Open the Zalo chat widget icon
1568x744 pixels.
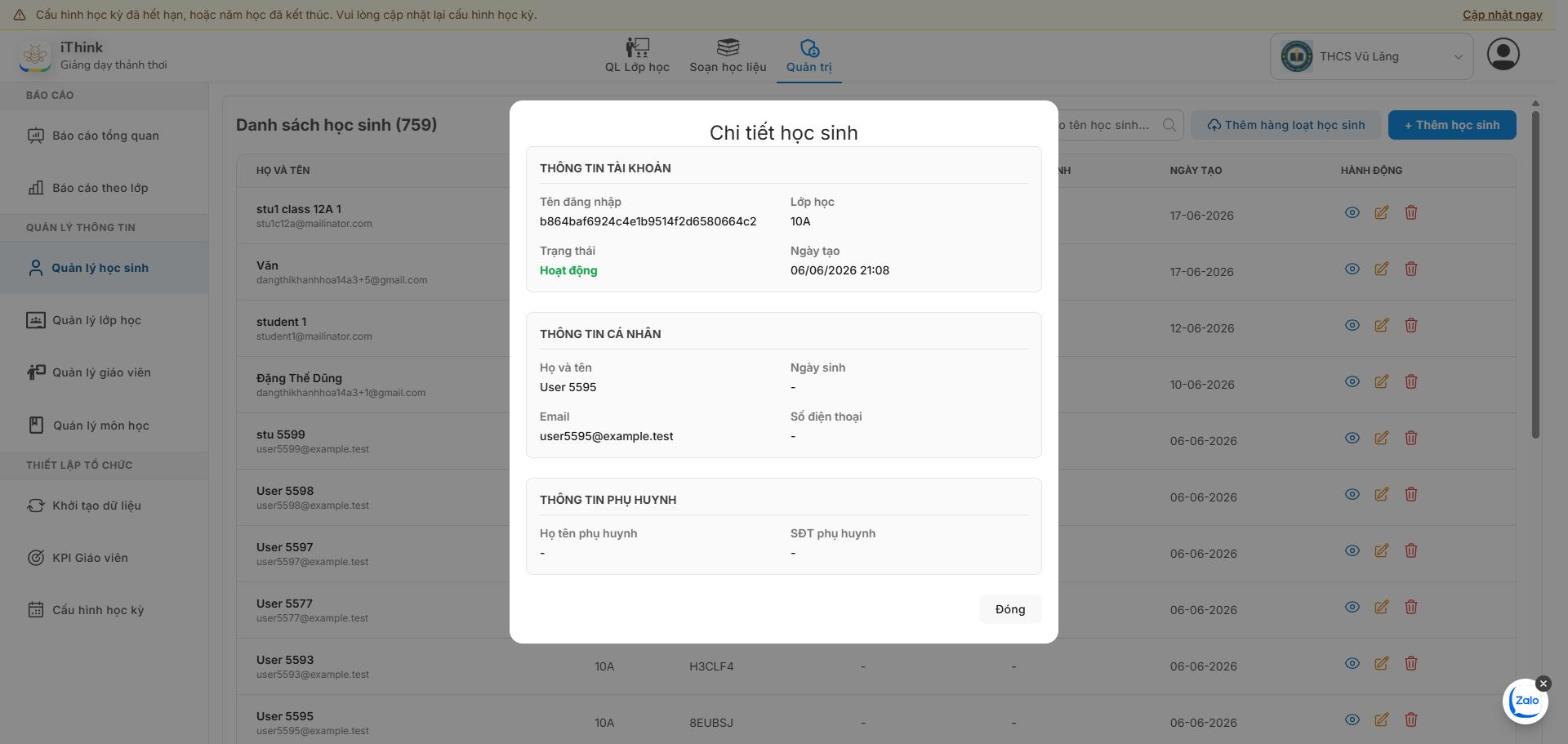tap(1525, 701)
